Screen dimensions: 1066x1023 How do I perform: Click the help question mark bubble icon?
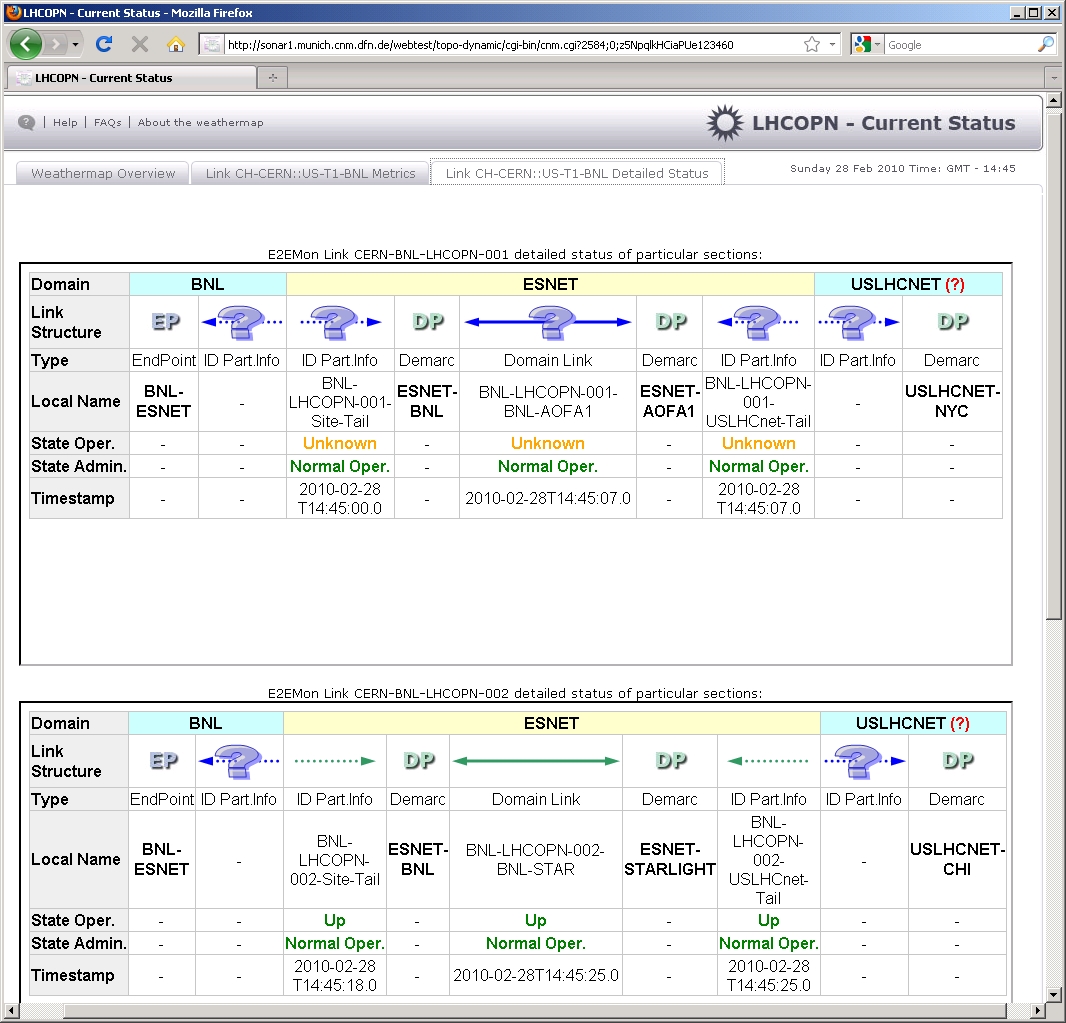(x=27, y=122)
